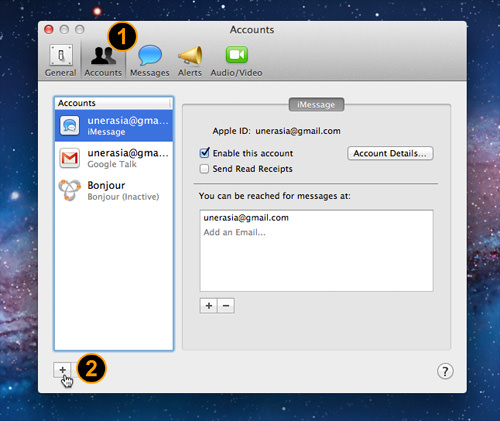This screenshot has width=500, height=421.
Task: Select unerasia@gmail.com in reachable list
Action: click(246, 218)
